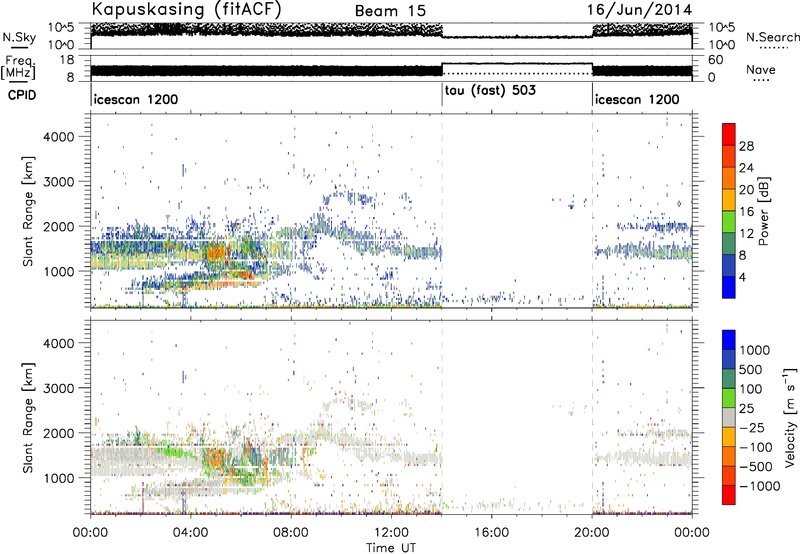The width and height of the screenshot is (800, 554).
Task: Click the 20 tick on power colorbar
Action: tap(746, 190)
